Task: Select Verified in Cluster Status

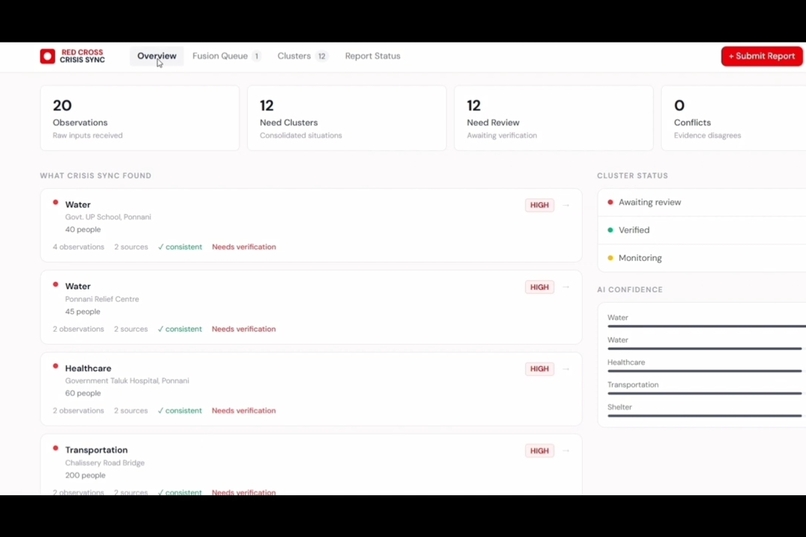Action: click(702, 230)
